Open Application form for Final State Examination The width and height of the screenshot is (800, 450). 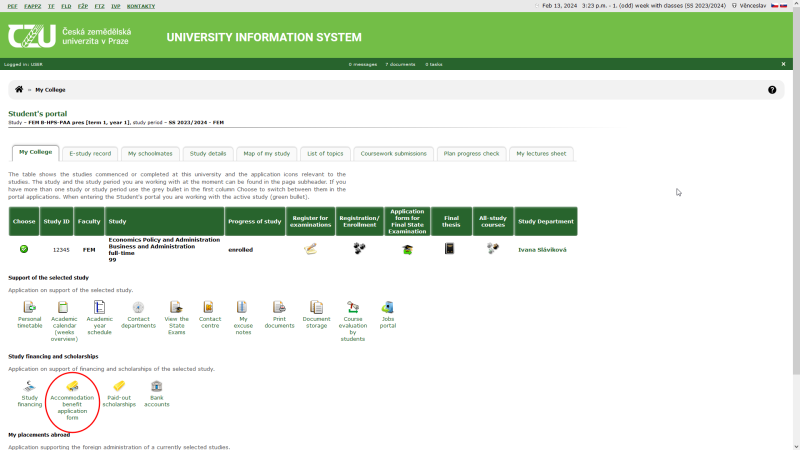(407, 249)
